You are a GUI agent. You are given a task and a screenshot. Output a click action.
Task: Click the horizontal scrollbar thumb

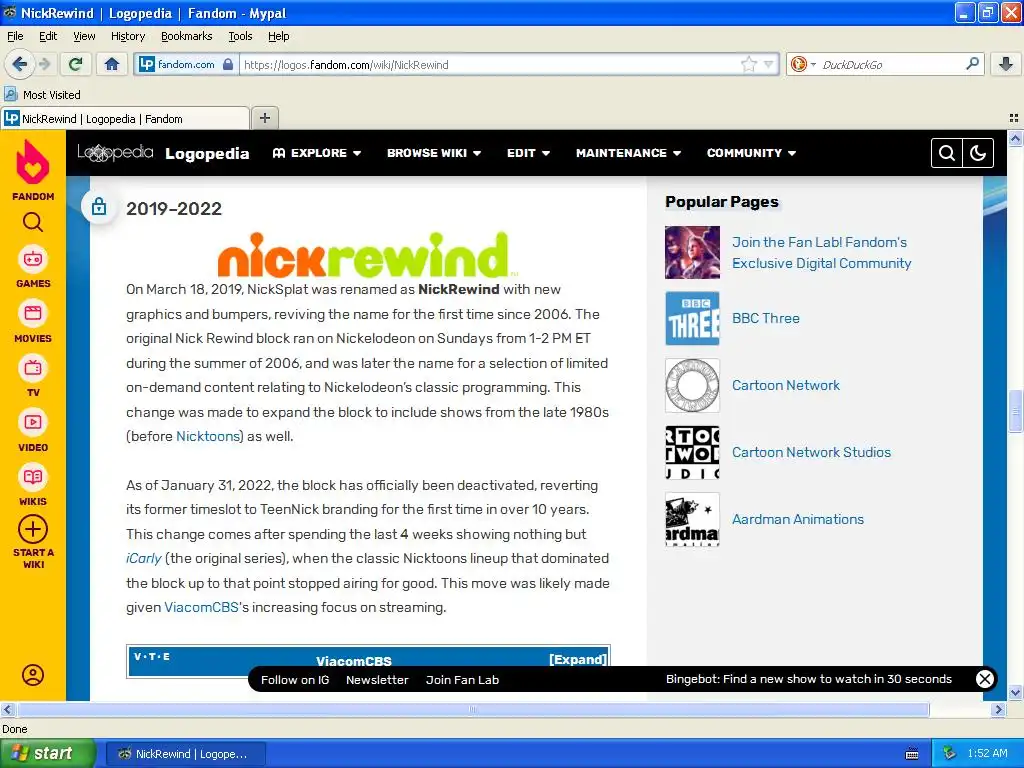[473, 709]
